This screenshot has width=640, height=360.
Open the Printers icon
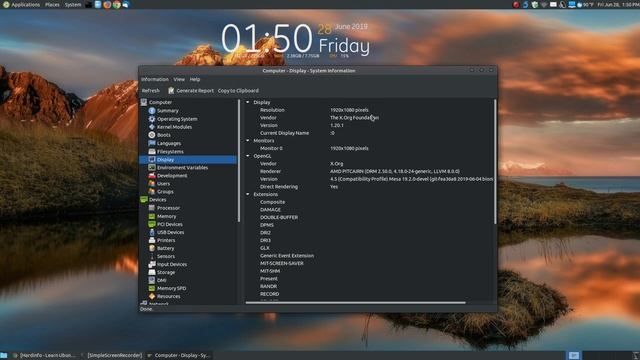click(x=152, y=240)
